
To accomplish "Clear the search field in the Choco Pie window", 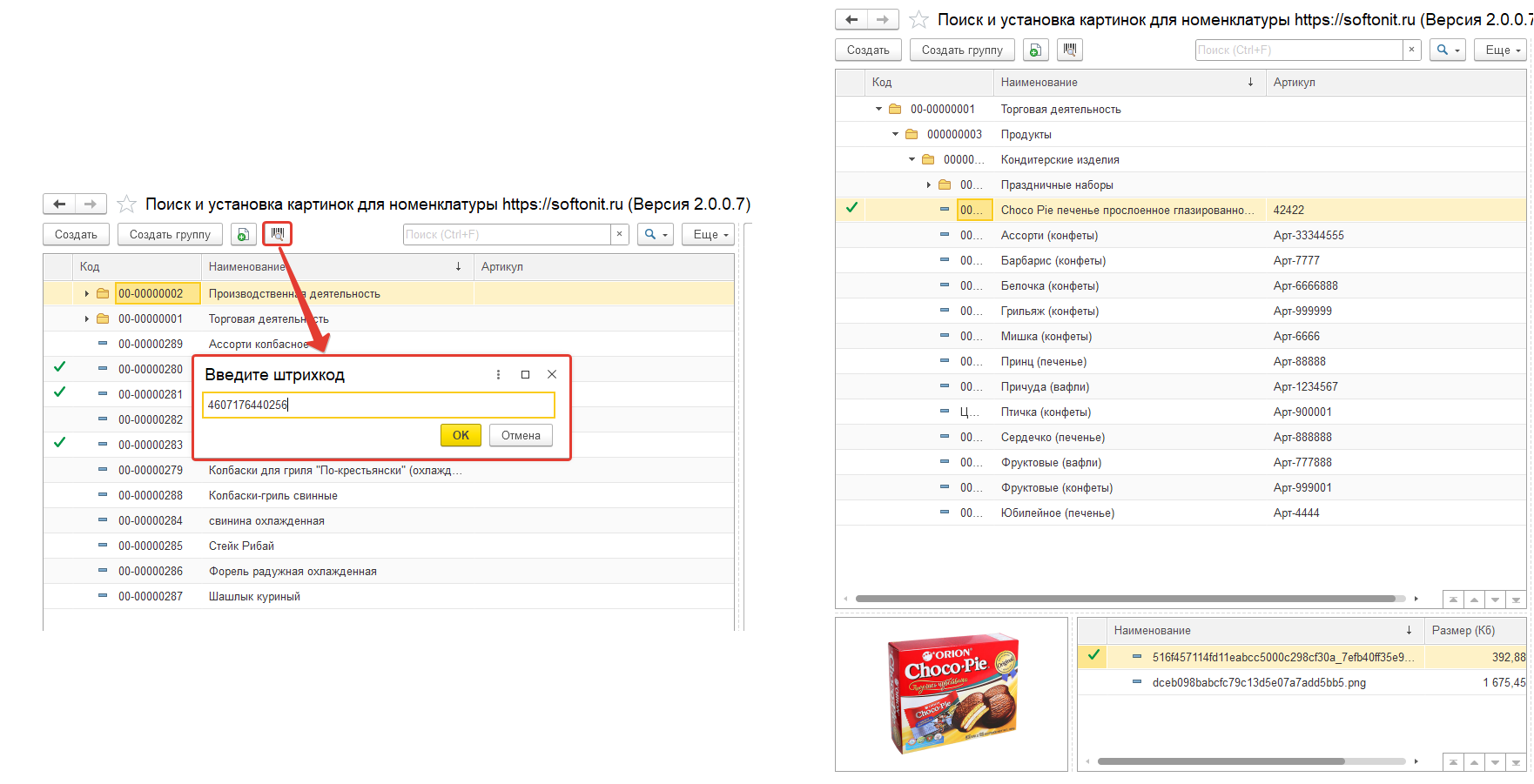I will click(1411, 50).
